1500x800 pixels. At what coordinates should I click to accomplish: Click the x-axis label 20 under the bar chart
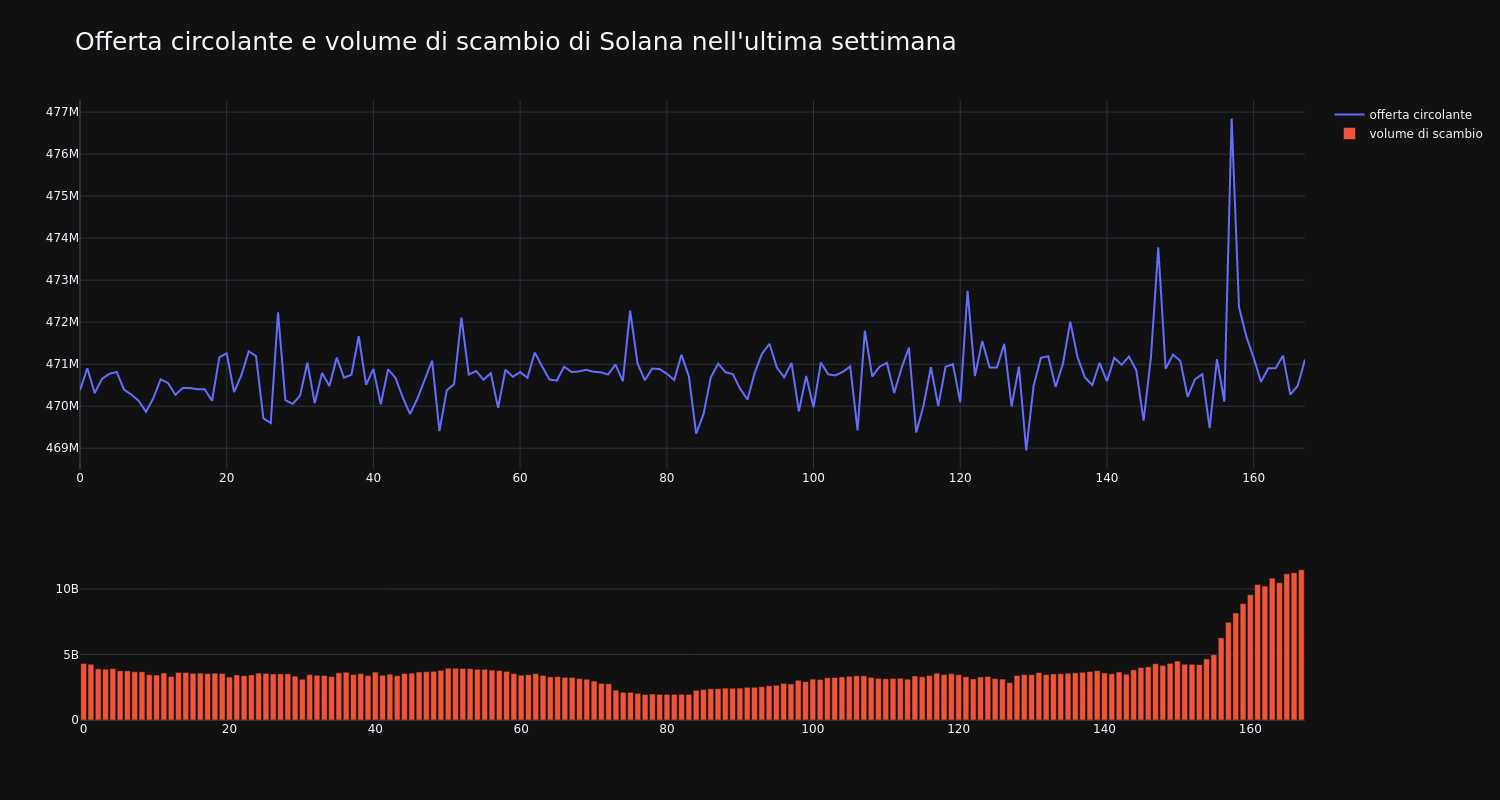tap(229, 730)
